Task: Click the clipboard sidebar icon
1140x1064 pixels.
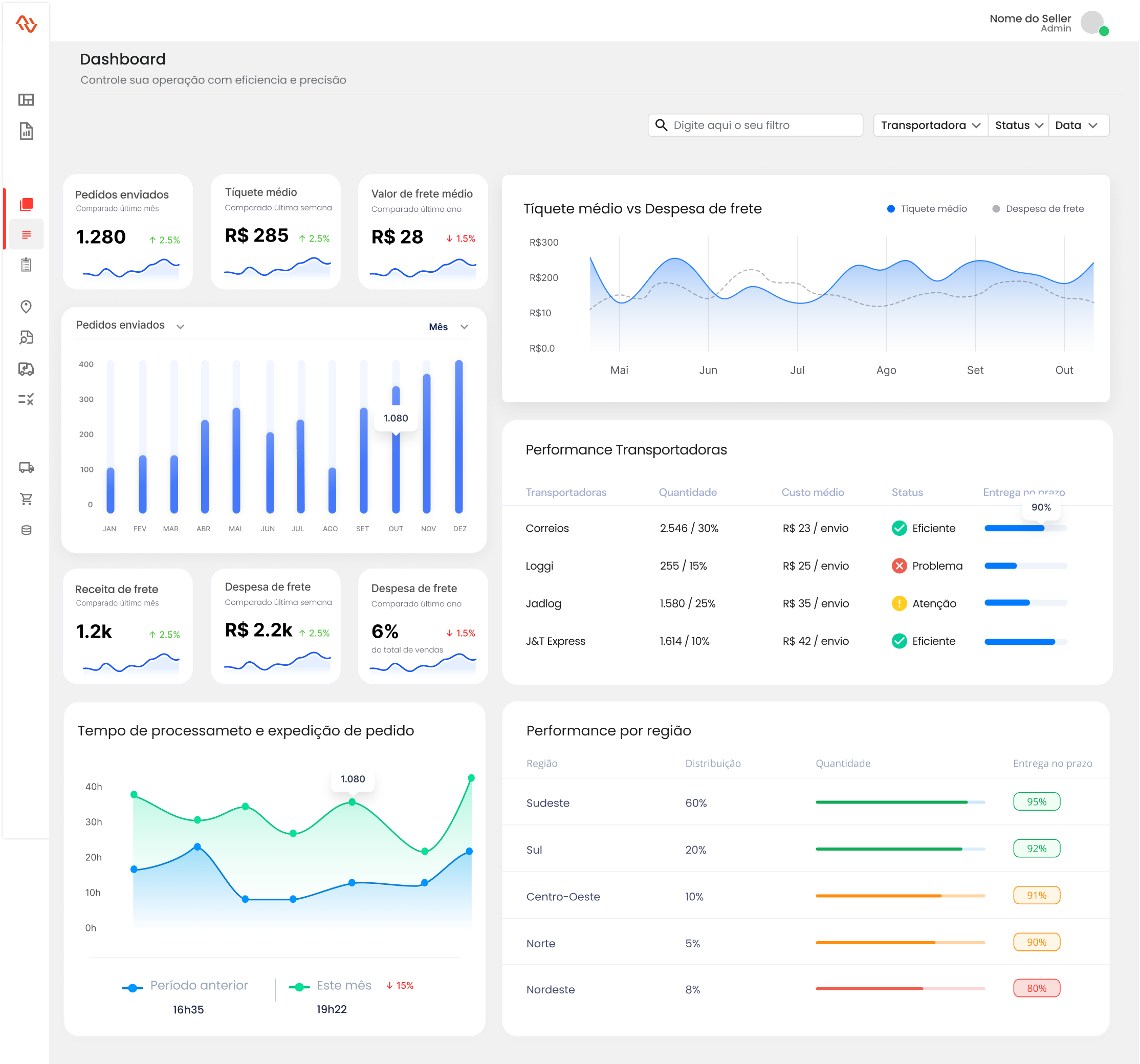Action: [27, 265]
